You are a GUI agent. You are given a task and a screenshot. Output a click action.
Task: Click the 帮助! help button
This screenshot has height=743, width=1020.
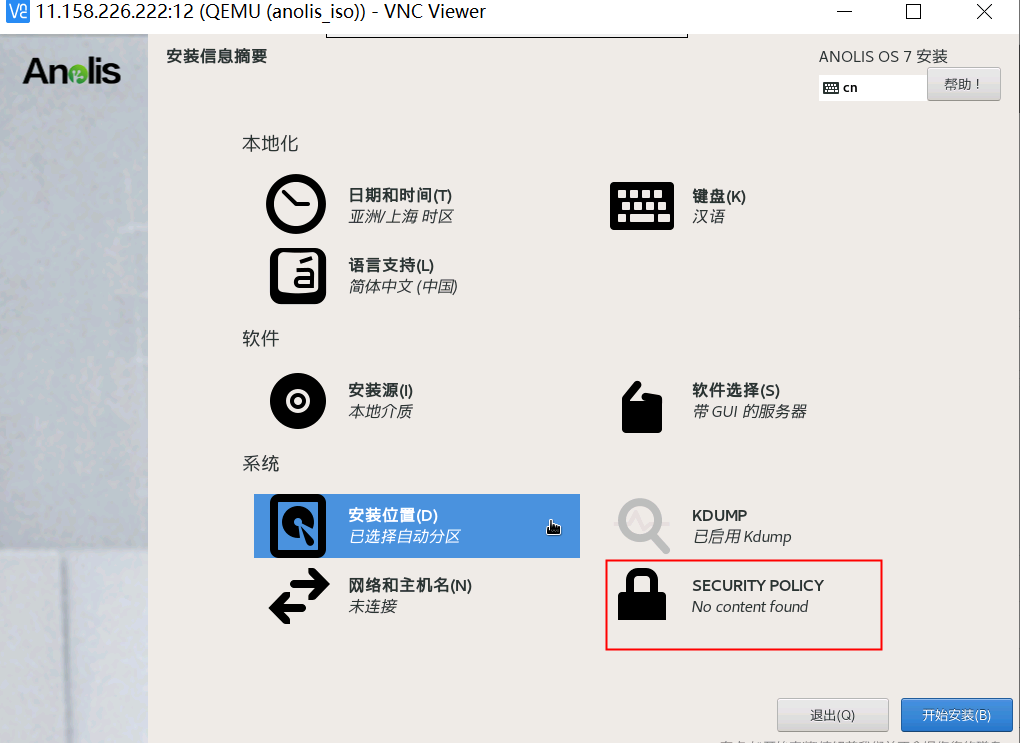tap(963, 85)
